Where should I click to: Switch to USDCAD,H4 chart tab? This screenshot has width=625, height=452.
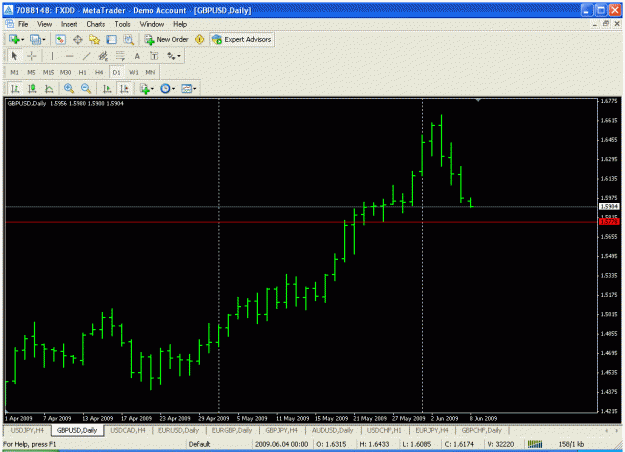[128, 430]
